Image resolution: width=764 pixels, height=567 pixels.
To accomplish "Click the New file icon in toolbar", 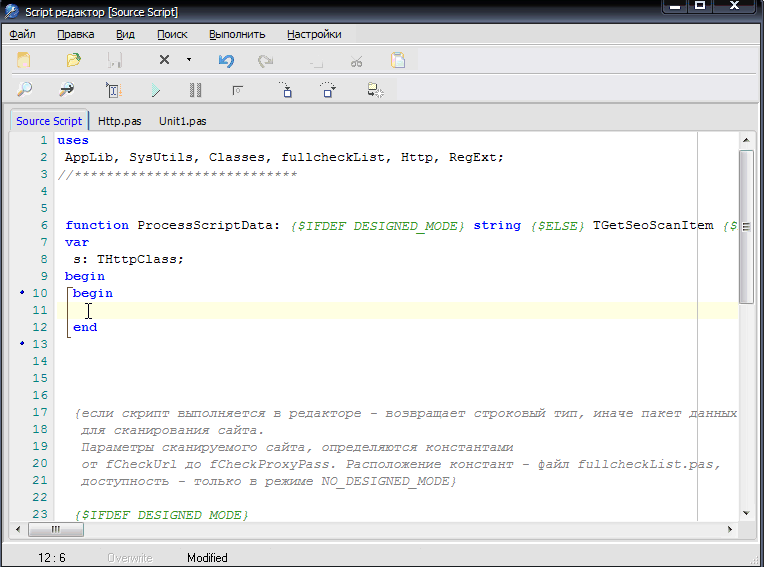I will pos(24,61).
